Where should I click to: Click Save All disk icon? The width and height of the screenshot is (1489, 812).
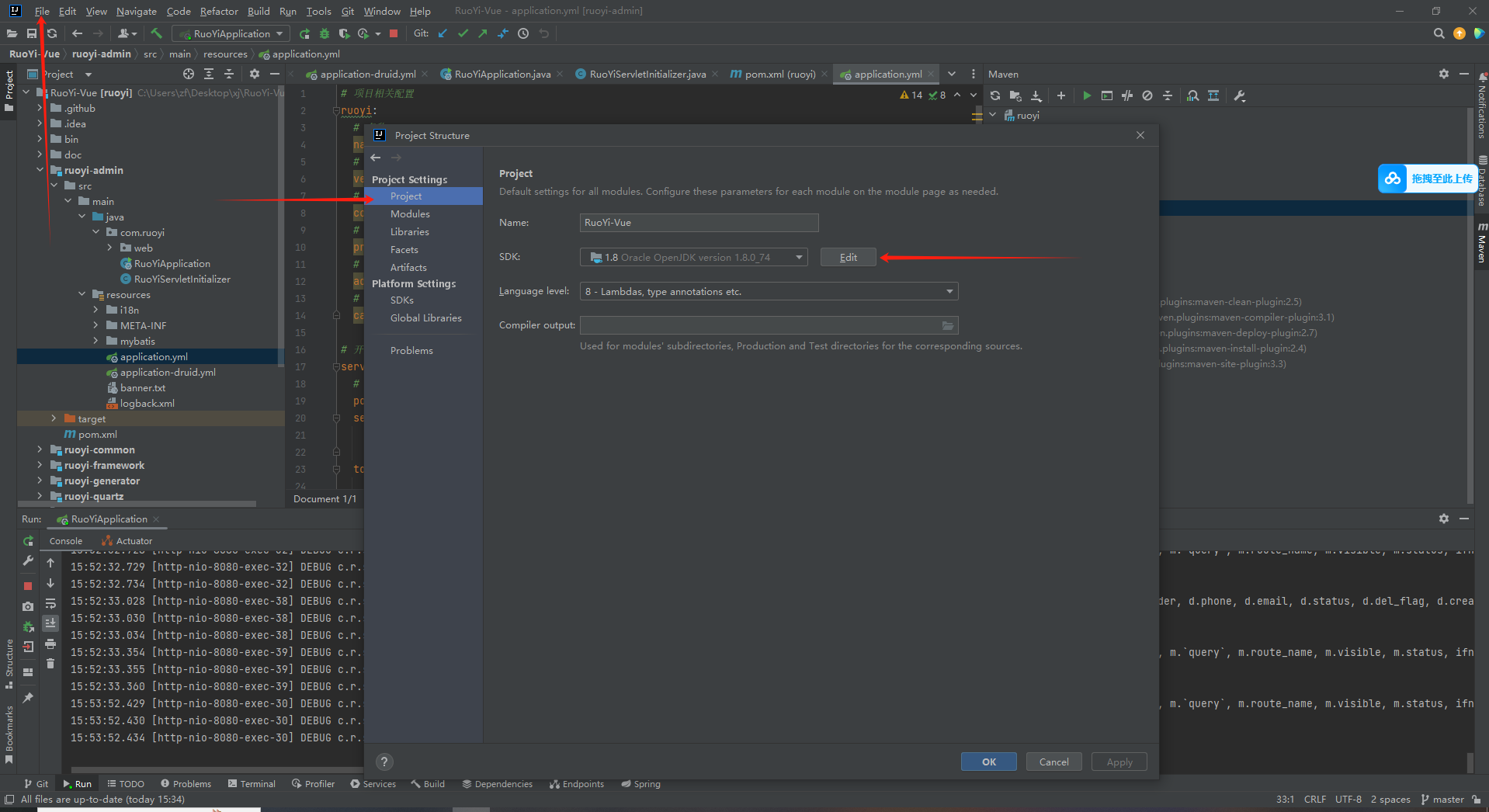(32, 33)
